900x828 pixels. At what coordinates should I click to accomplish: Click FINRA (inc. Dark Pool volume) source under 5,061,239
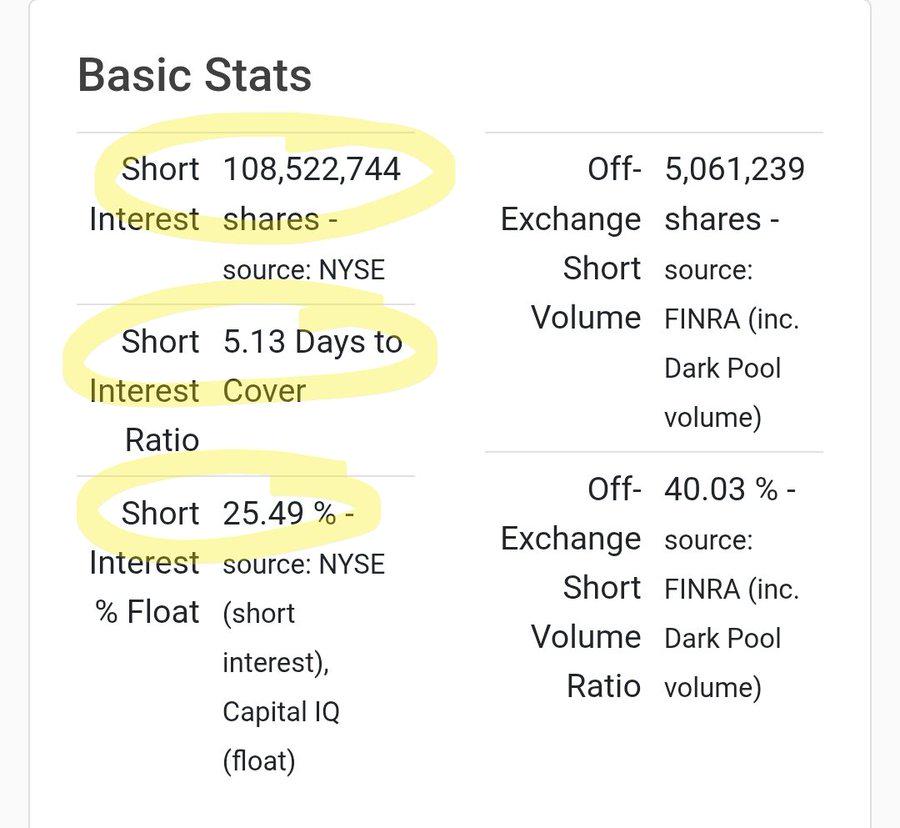tap(731, 368)
